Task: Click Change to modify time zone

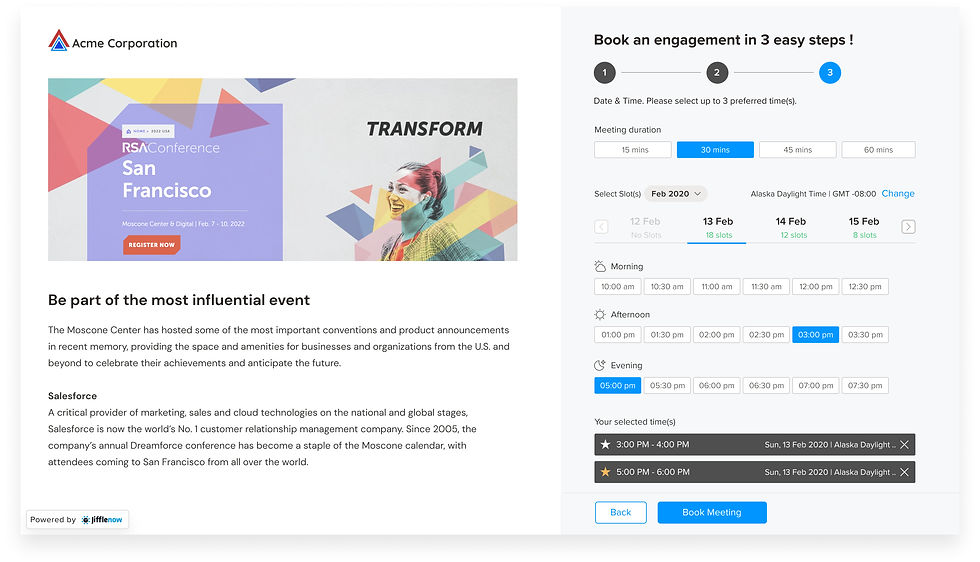Action: pyautogui.click(x=898, y=194)
